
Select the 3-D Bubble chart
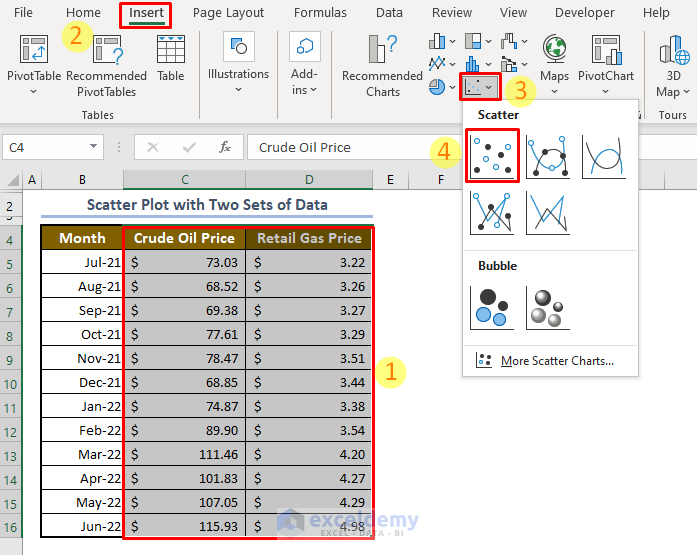coord(548,307)
